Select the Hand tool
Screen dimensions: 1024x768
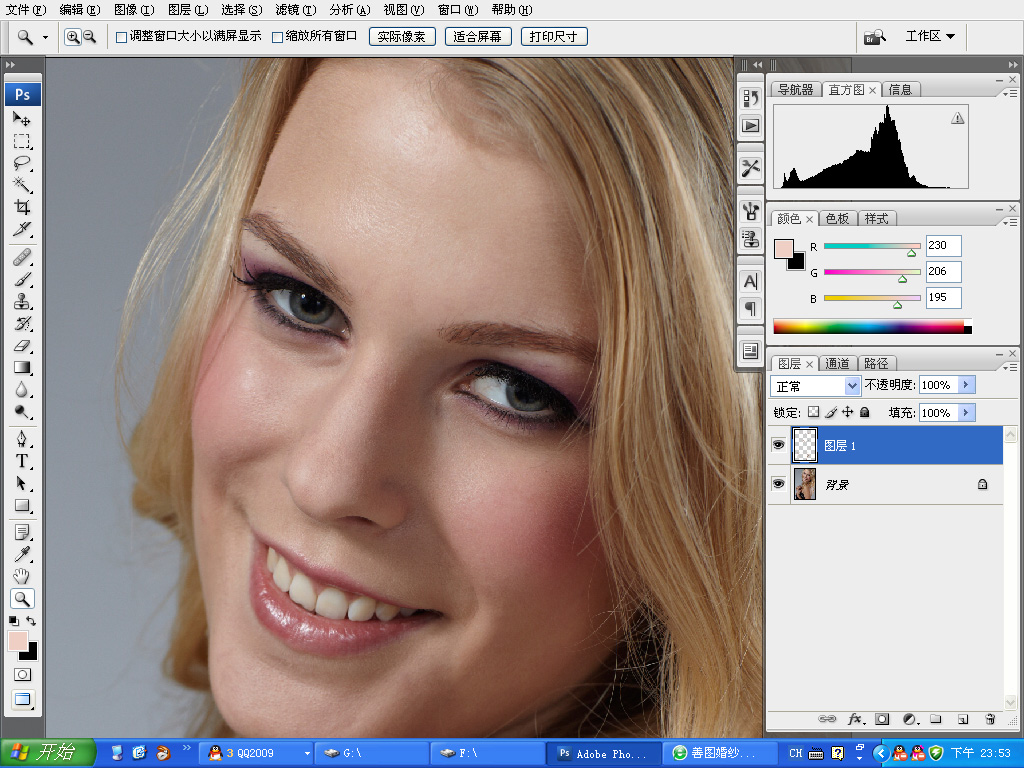coord(22,577)
